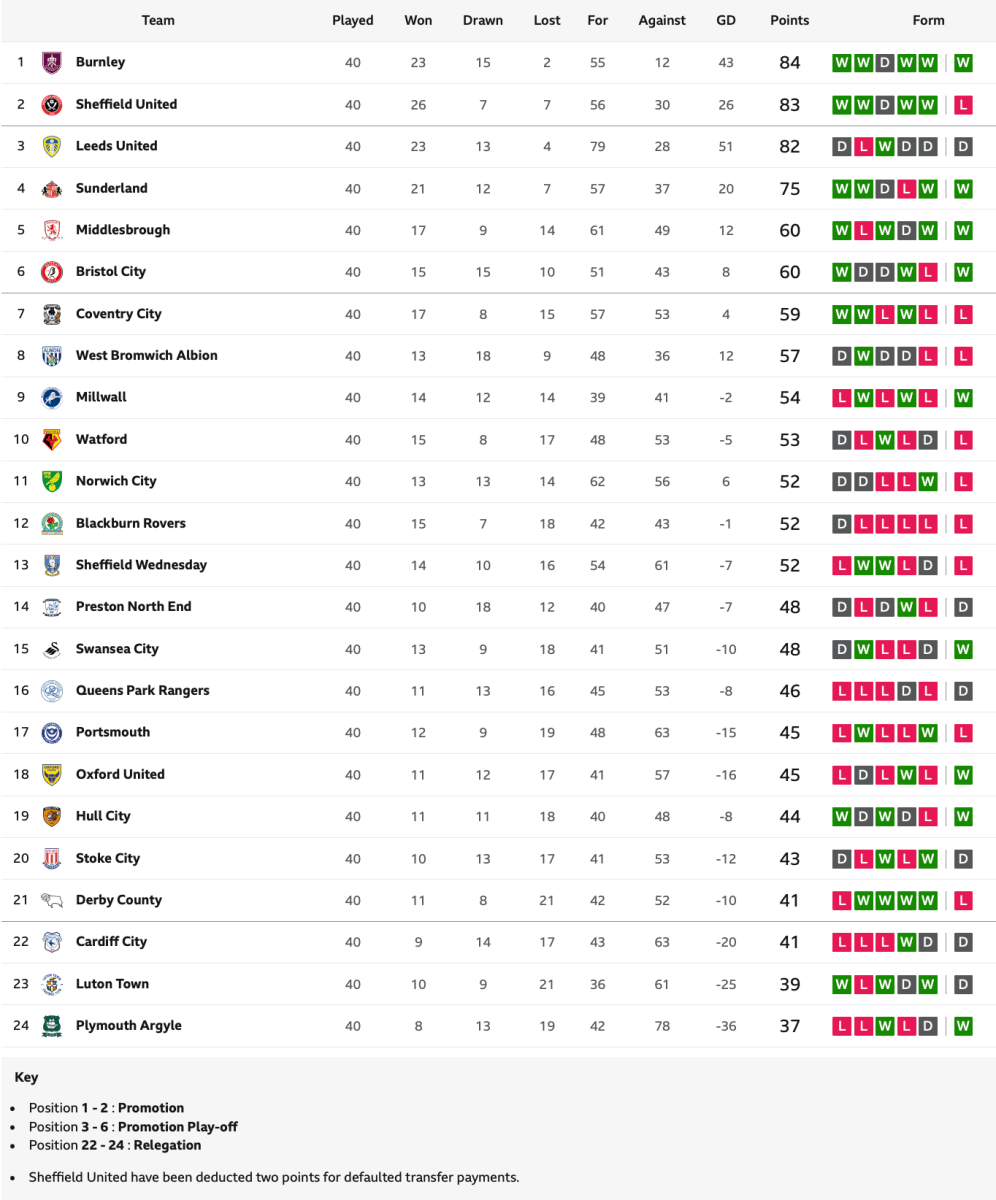The width and height of the screenshot is (996, 1200).
Task: Click Luton Town's most recent form result badge
Action: [x=963, y=984]
